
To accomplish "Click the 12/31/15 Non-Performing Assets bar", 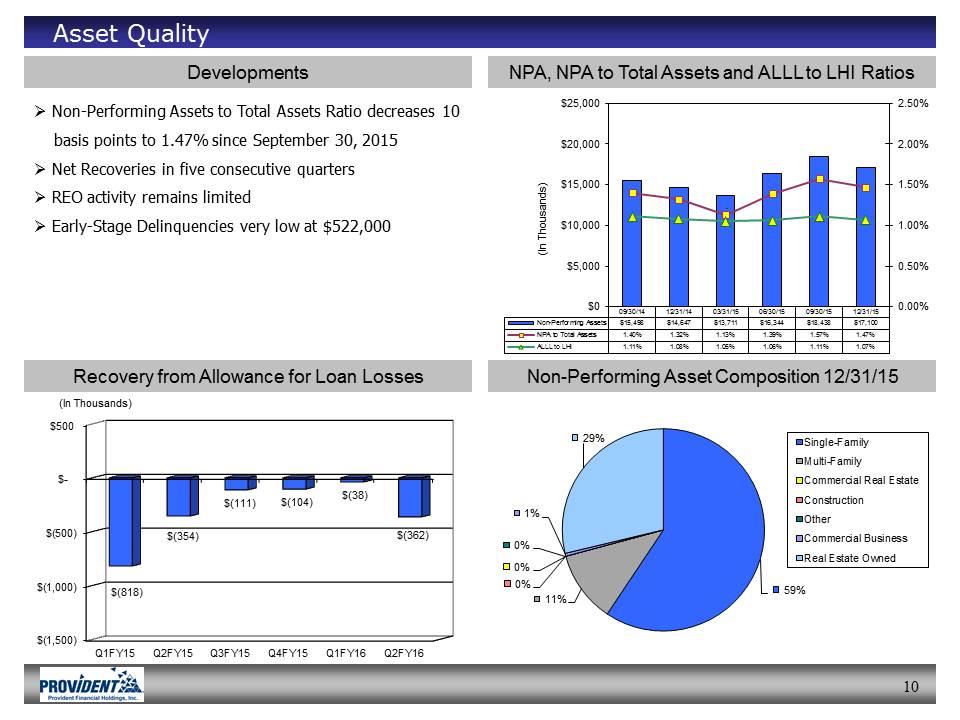I will coord(866,237).
